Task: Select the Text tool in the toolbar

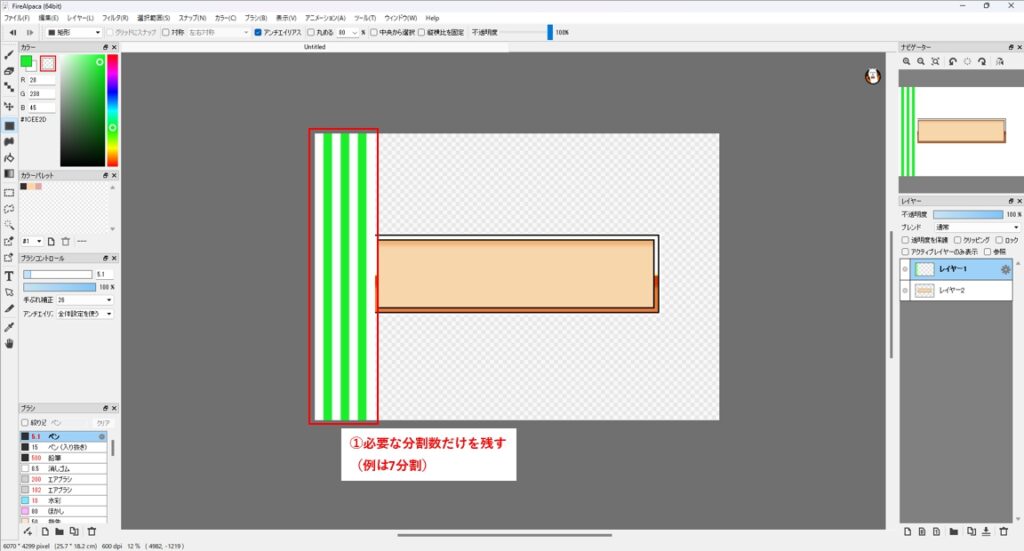Action: click(9, 276)
